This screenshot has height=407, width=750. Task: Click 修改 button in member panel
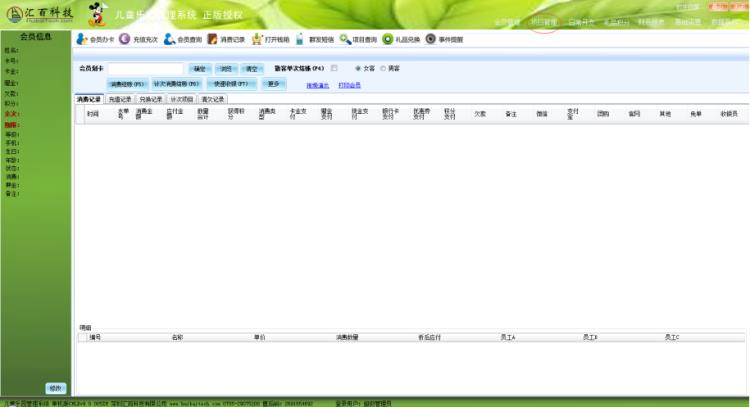click(x=56, y=388)
